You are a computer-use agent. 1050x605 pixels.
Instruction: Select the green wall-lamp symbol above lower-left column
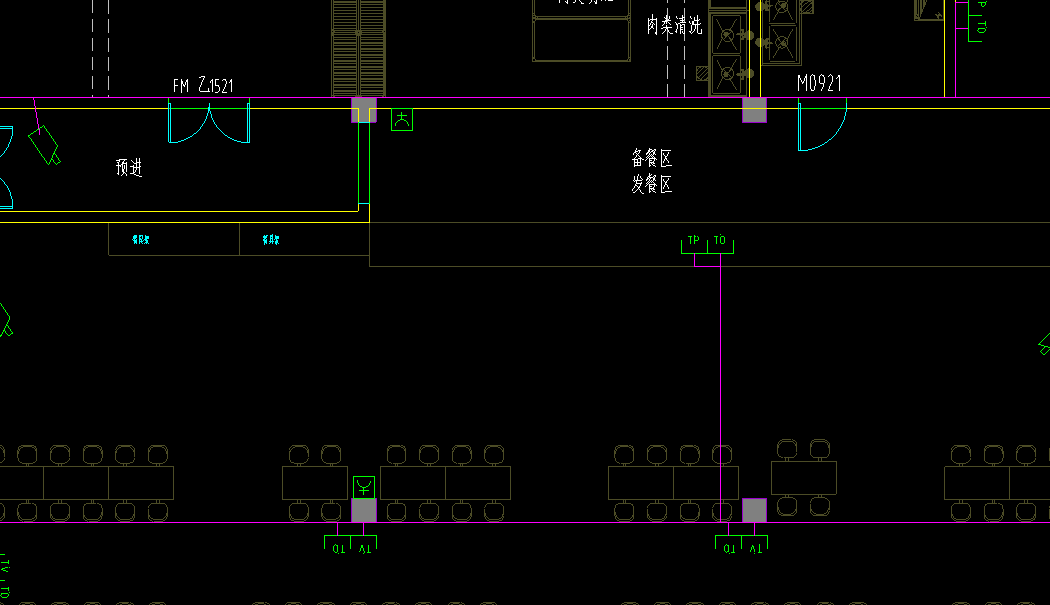pos(364,487)
